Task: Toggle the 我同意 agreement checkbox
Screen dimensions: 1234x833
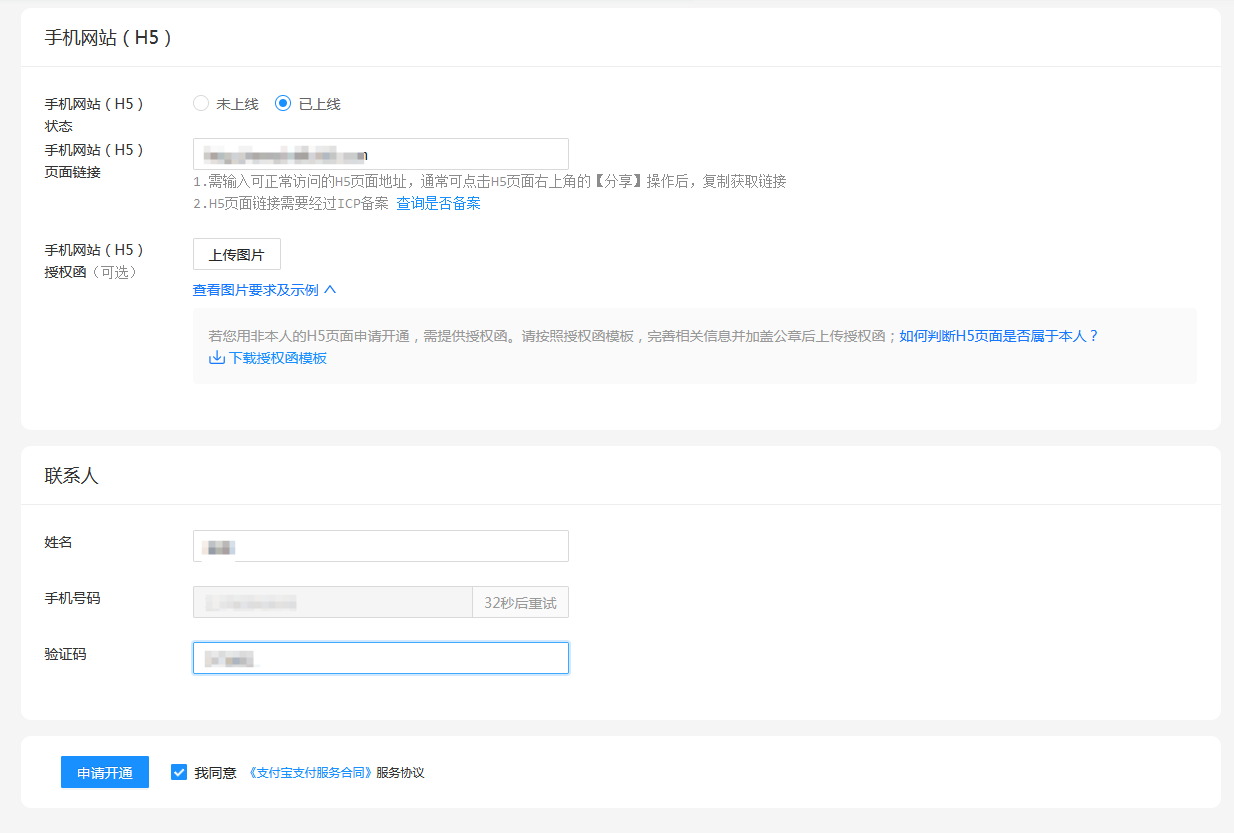Action: tap(179, 772)
